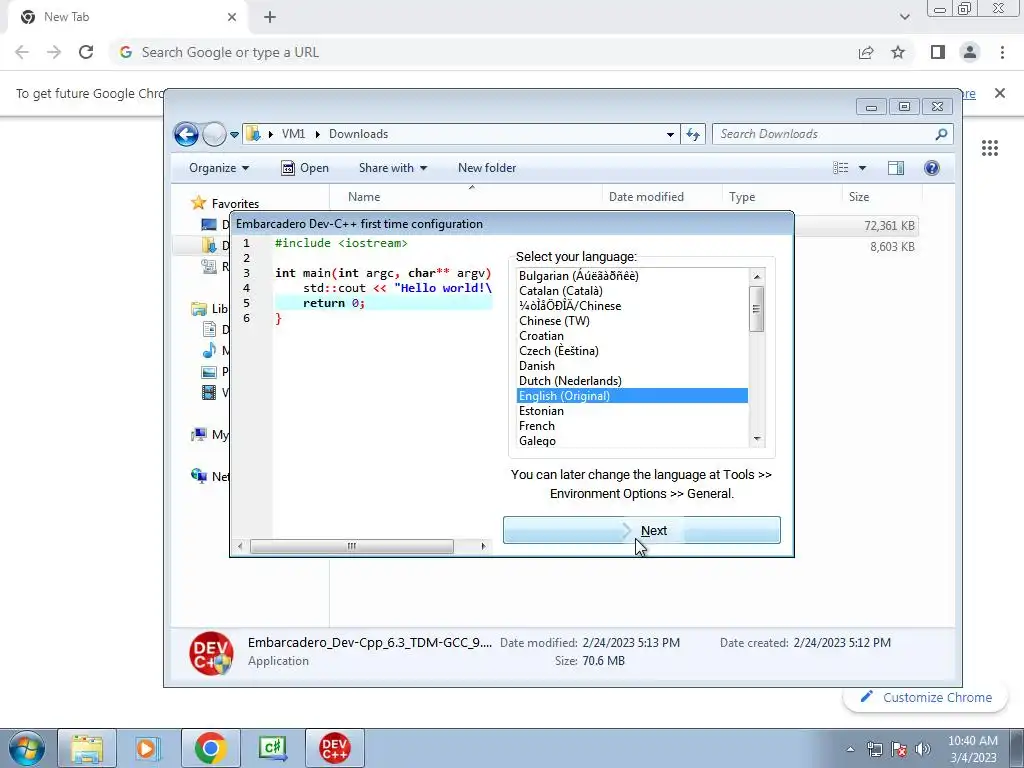
Task: Toggle Explorer preview pane
Action: (896, 168)
